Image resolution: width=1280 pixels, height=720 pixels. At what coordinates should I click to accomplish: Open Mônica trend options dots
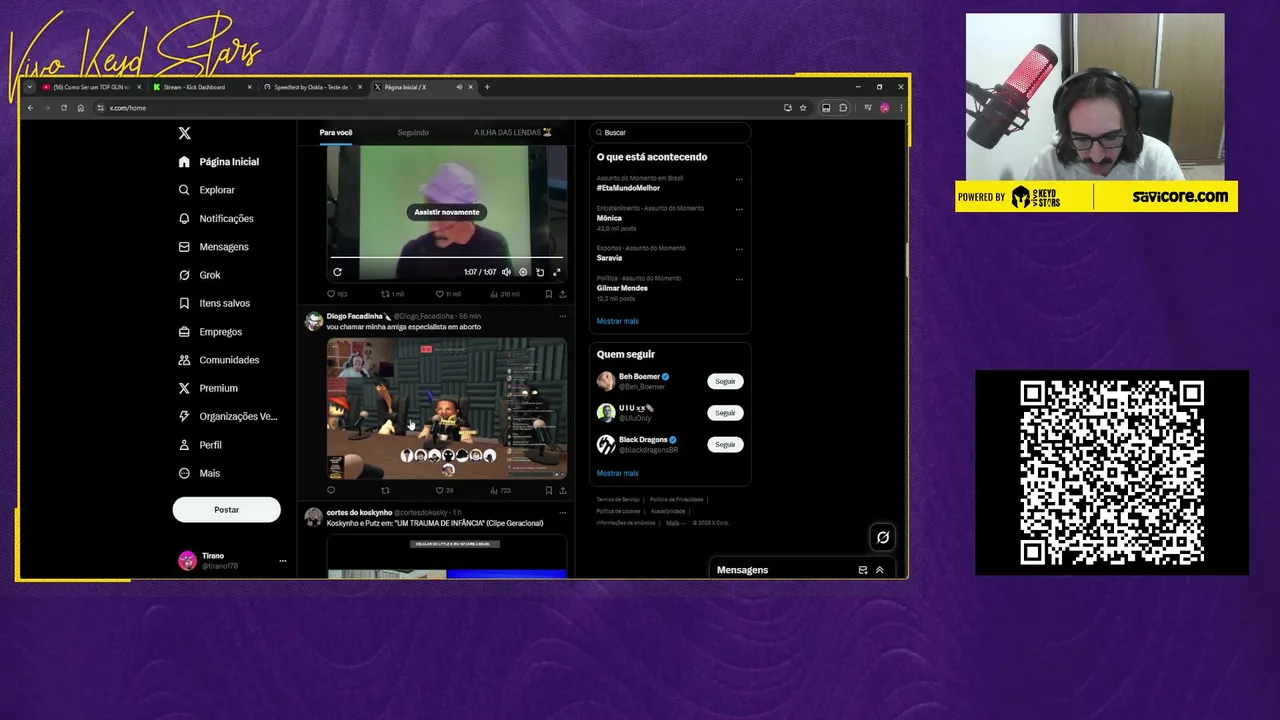click(x=739, y=210)
